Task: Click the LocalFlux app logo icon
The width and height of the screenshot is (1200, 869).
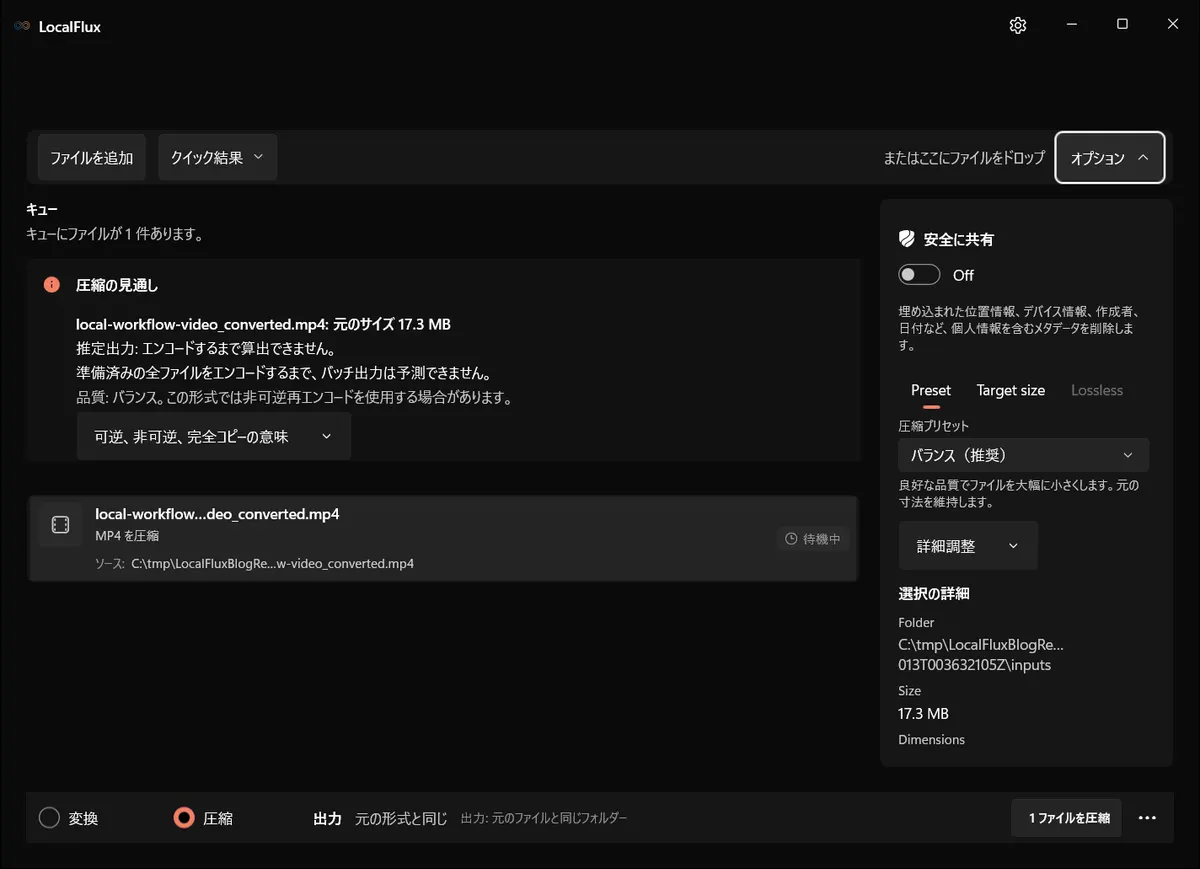Action: pyautogui.click(x=21, y=26)
